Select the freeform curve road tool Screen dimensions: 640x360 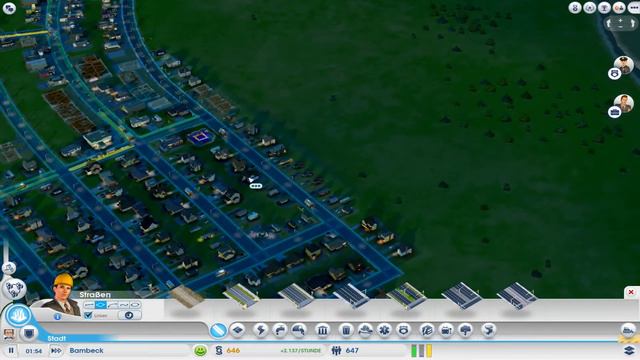pos(124,305)
